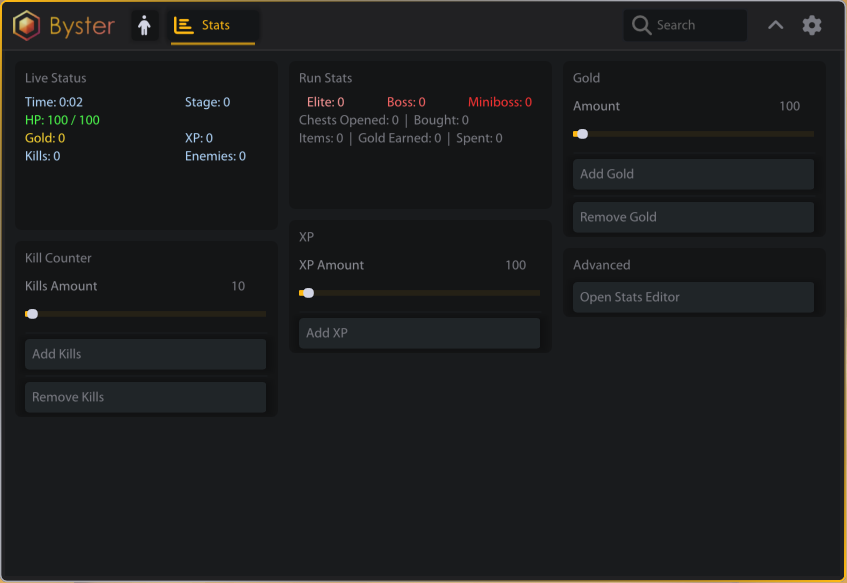Click the Run Stats panel heading
Image resolution: width=847 pixels, height=583 pixels.
(325, 78)
